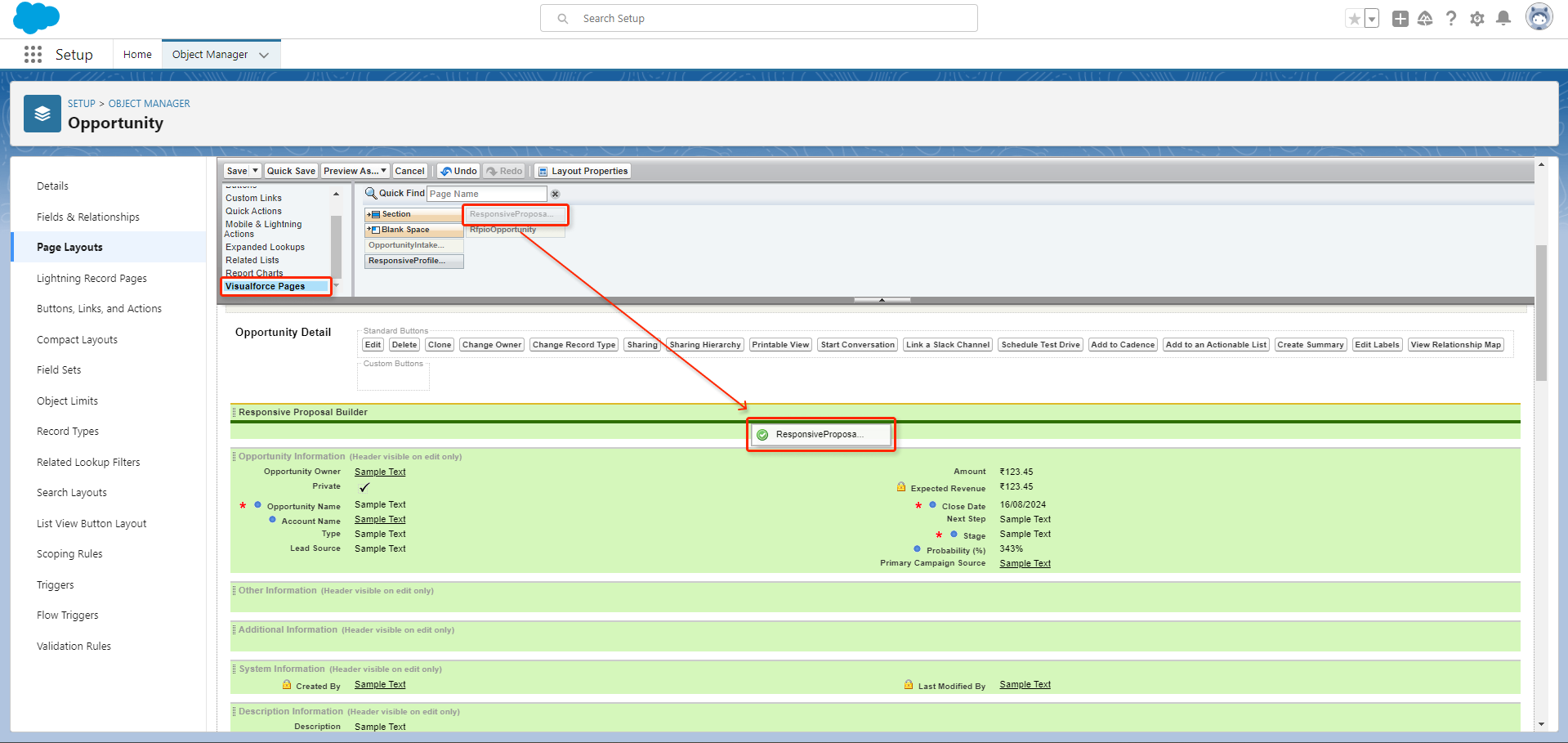Select Related Lists palette category
Screen dimensions: 1568x743
252,260
